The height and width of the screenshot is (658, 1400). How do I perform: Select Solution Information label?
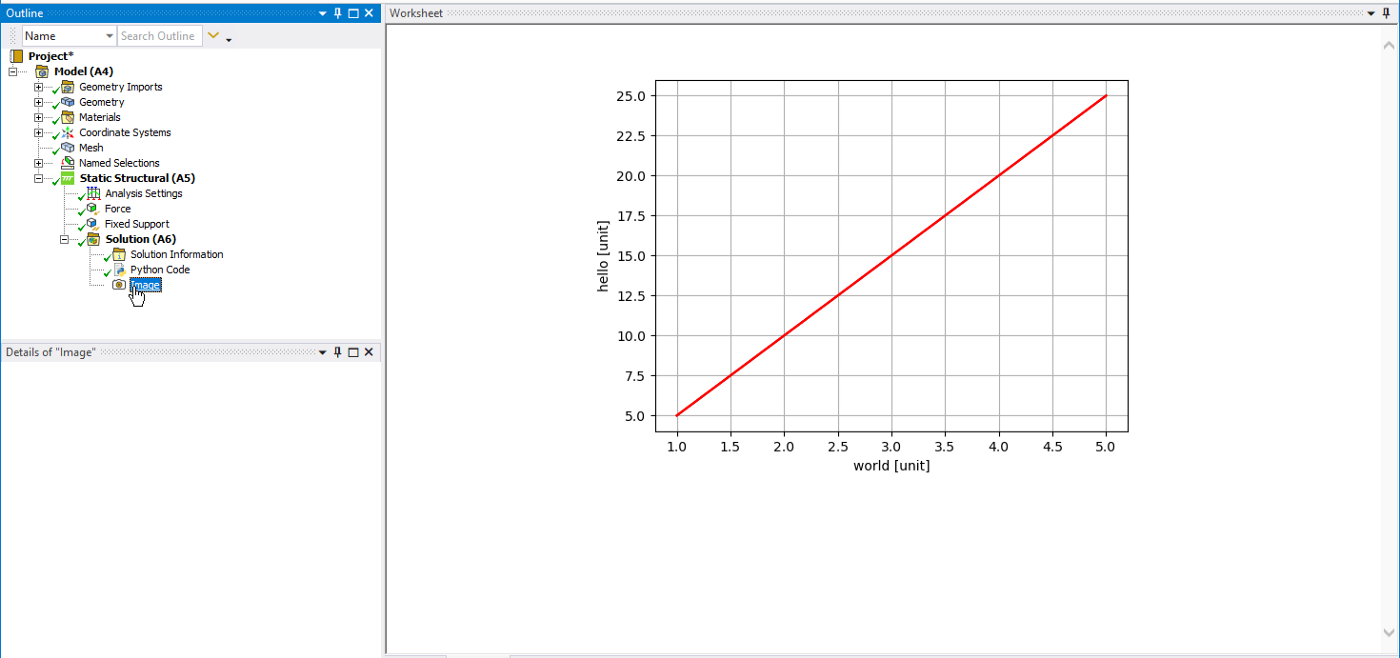[177, 254]
